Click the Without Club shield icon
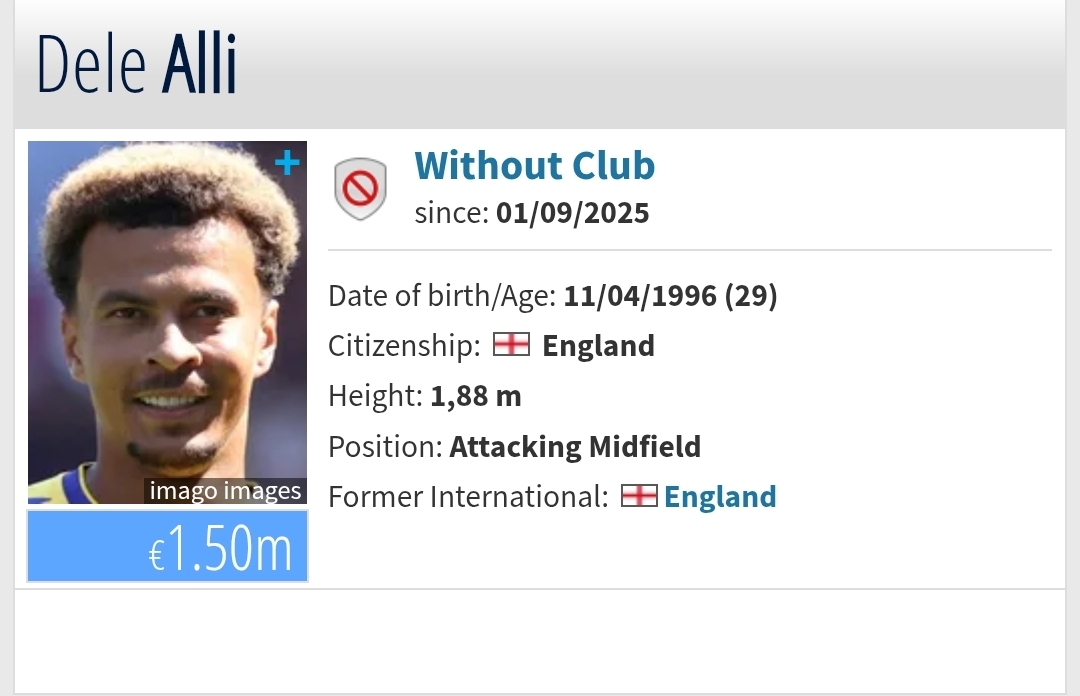The height and width of the screenshot is (696, 1080). tap(360, 188)
